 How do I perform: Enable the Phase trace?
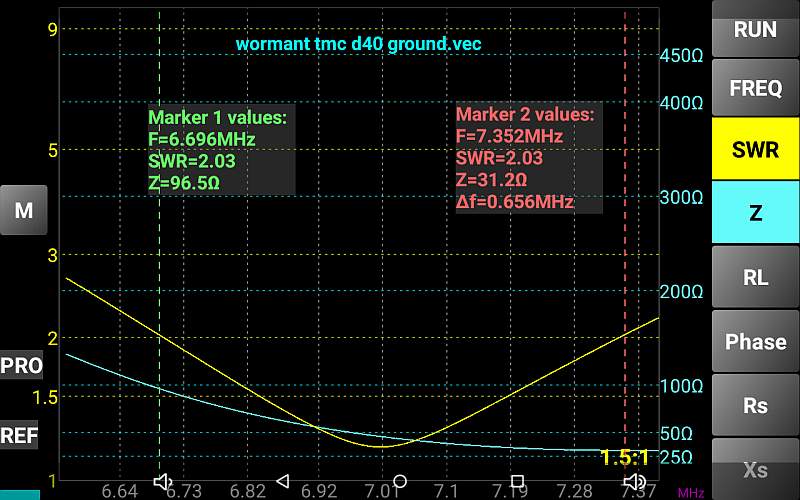coord(755,341)
